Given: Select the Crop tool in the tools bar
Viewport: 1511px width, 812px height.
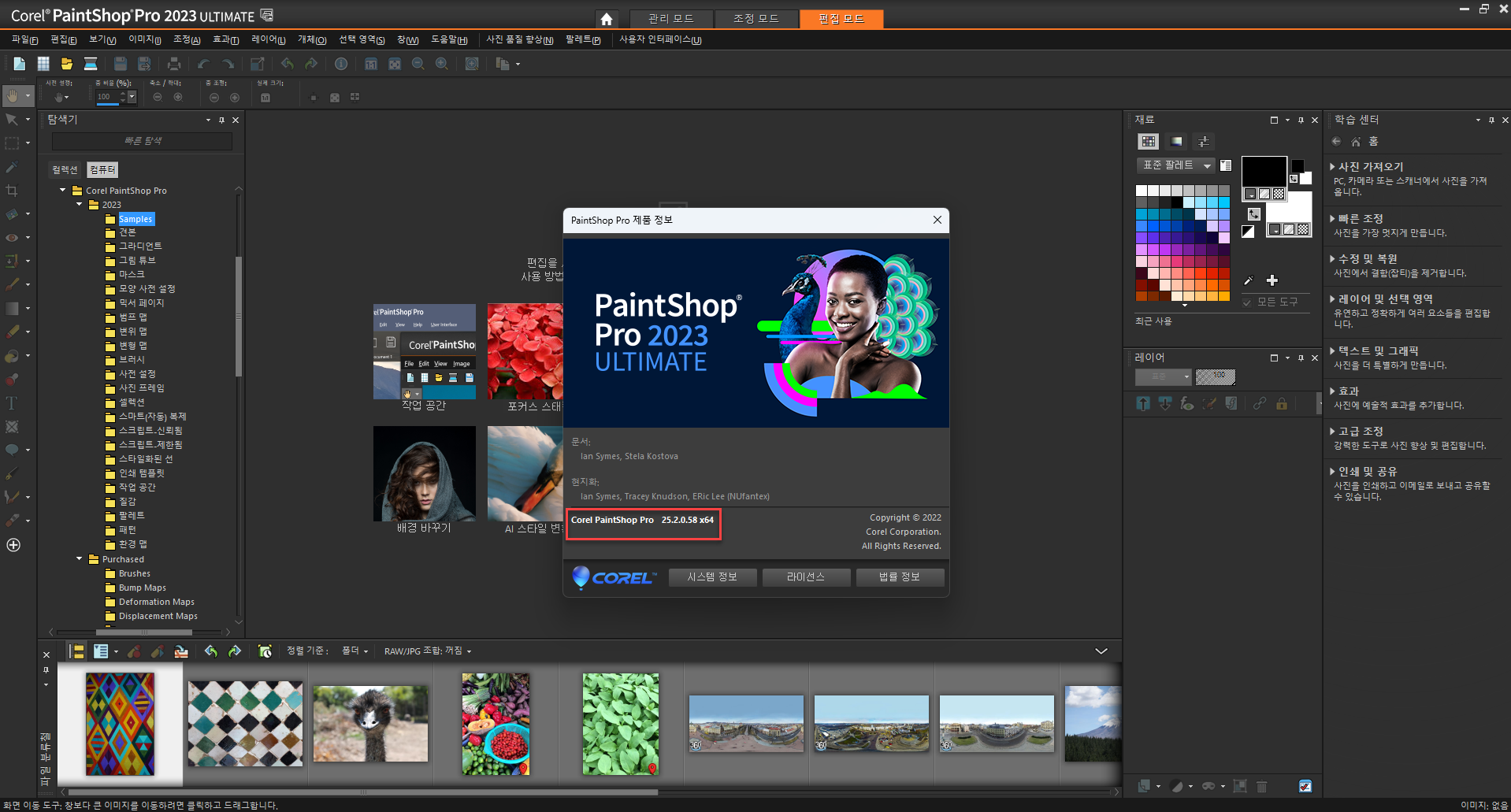Looking at the screenshot, I should coord(12,191).
